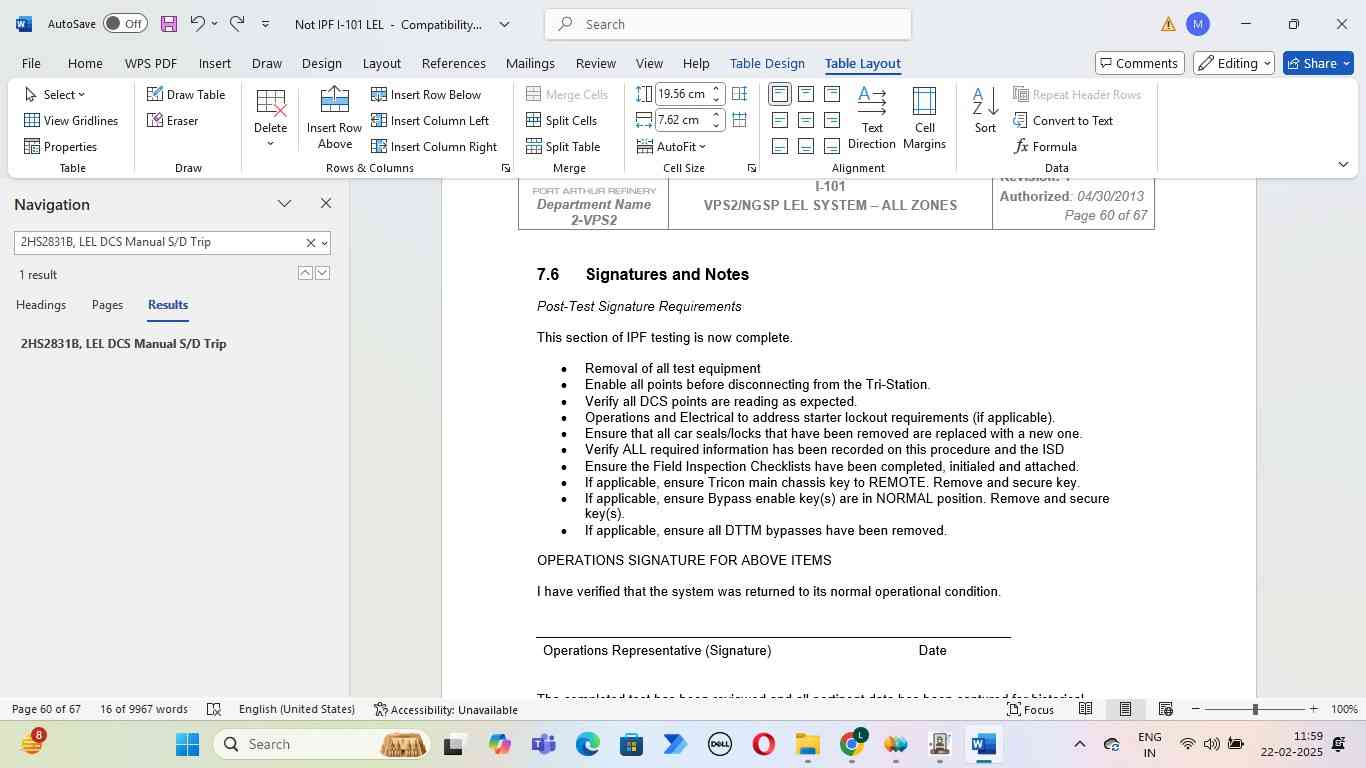
Task: Click the Split Cells icon
Action: (x=562, y=121)
